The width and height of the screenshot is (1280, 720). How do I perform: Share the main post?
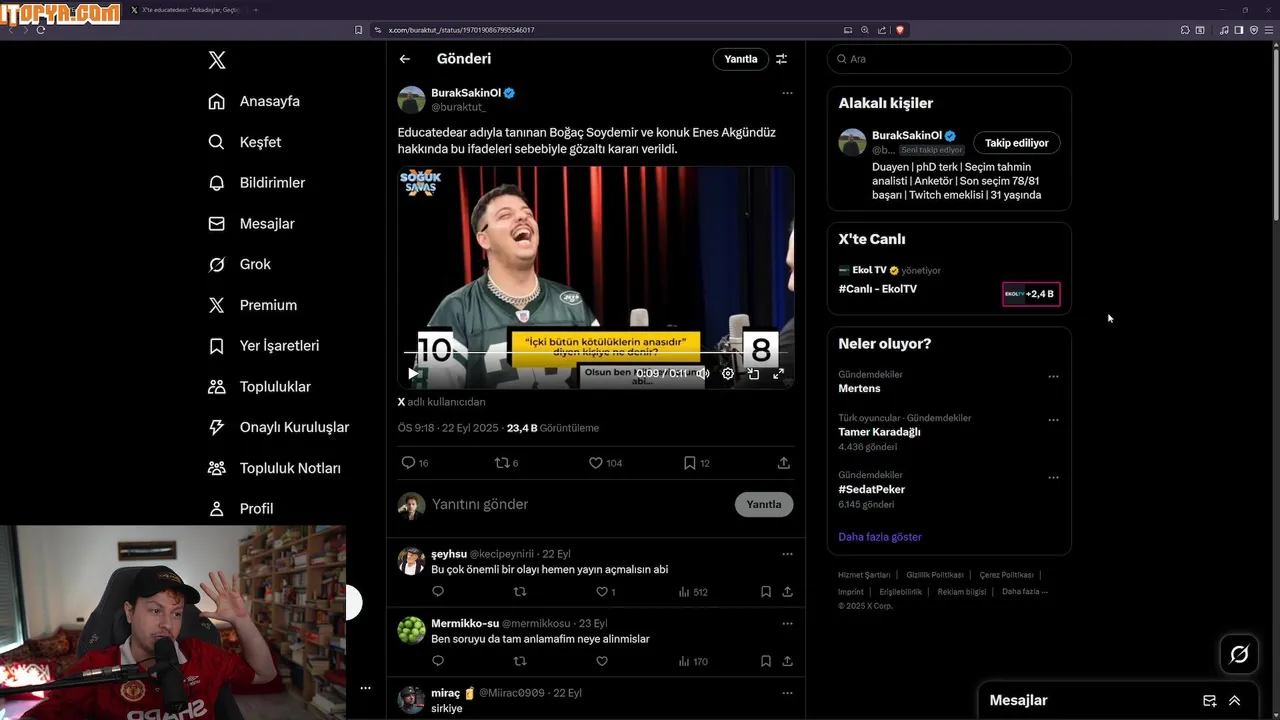tap(784, 463)
